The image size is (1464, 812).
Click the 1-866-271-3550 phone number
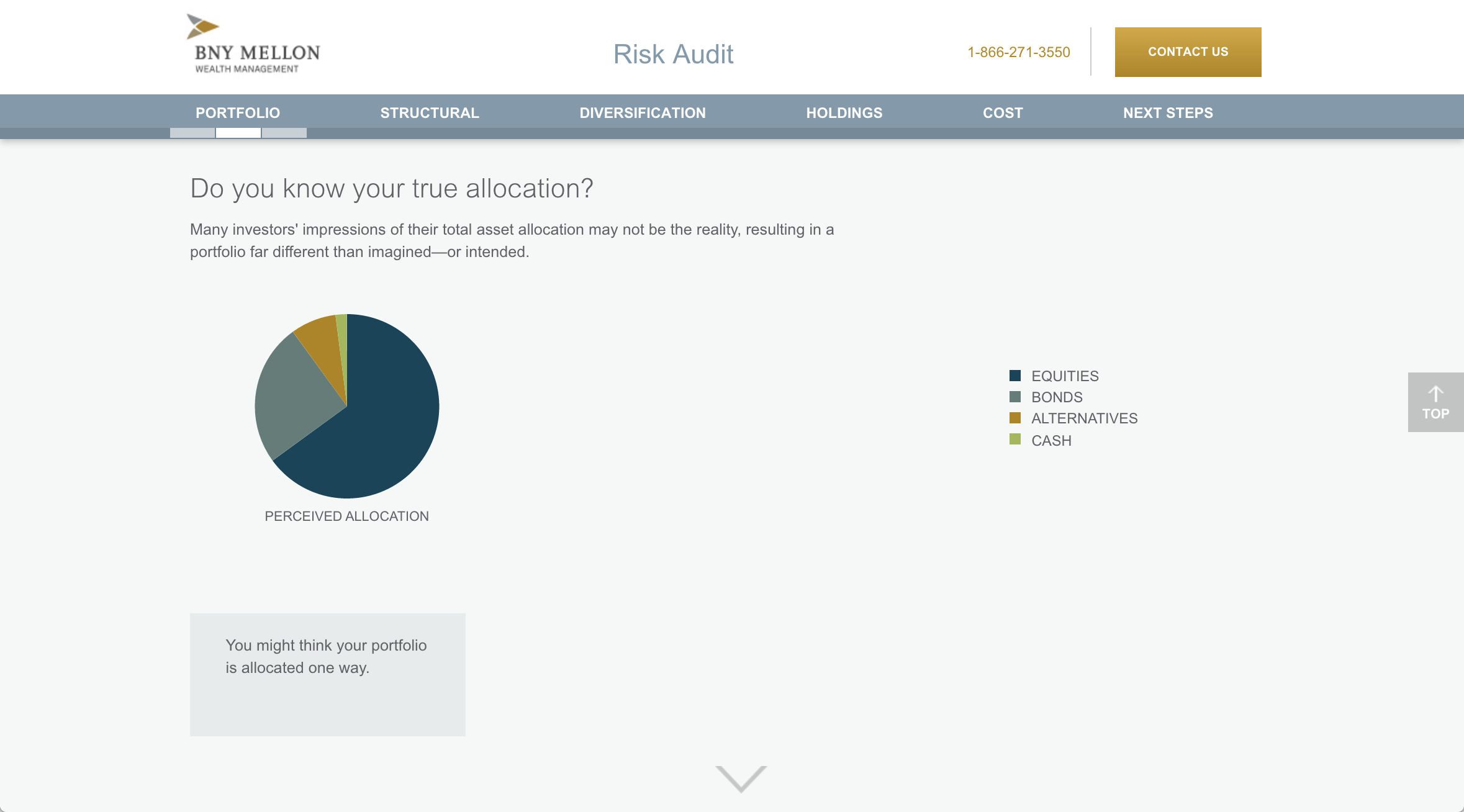pyautogui.click(x=1019, y=52)
